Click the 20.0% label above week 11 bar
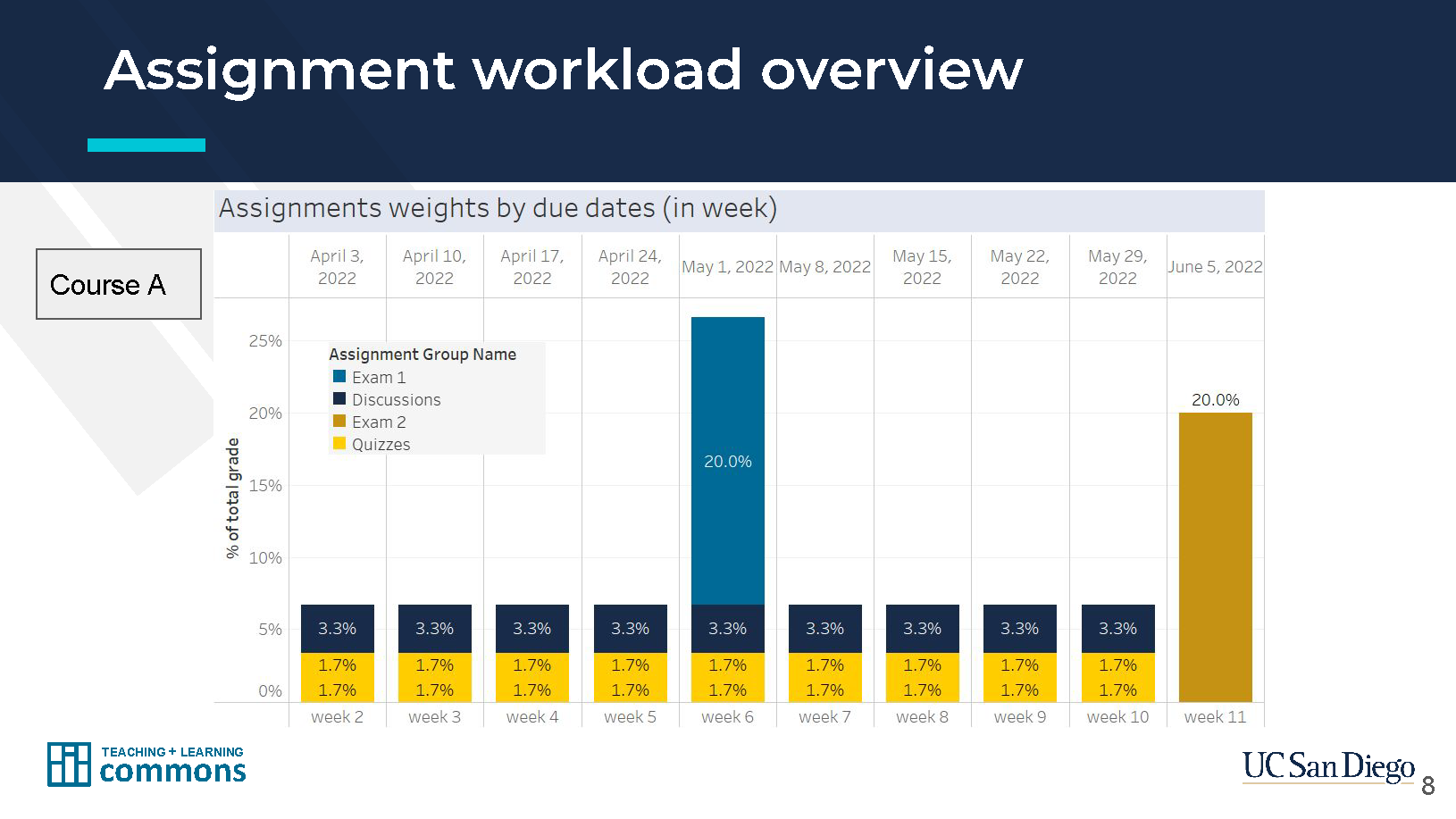Image resolution: width=1456 pixels, height=819 pixels. click(x=1216, y=399)
